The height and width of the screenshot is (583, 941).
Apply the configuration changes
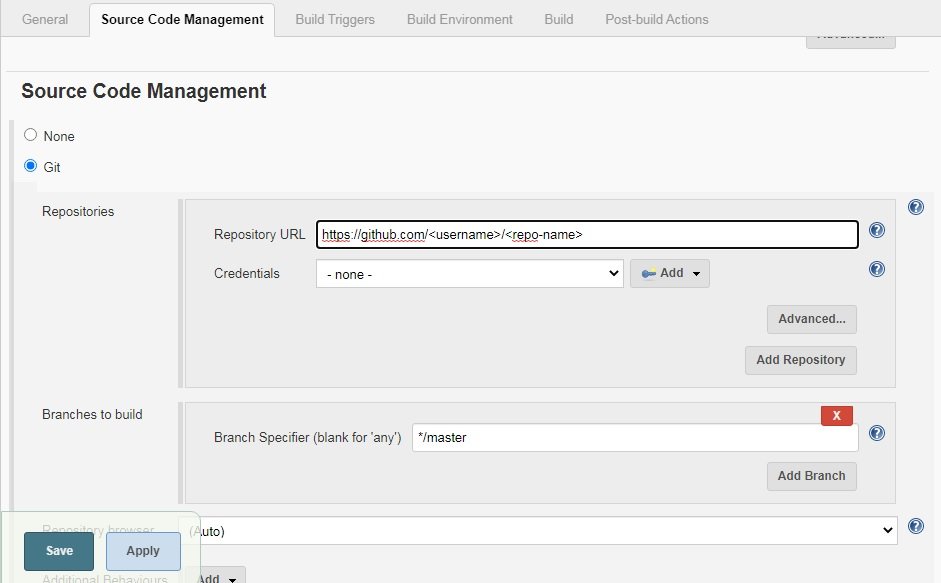143,551
